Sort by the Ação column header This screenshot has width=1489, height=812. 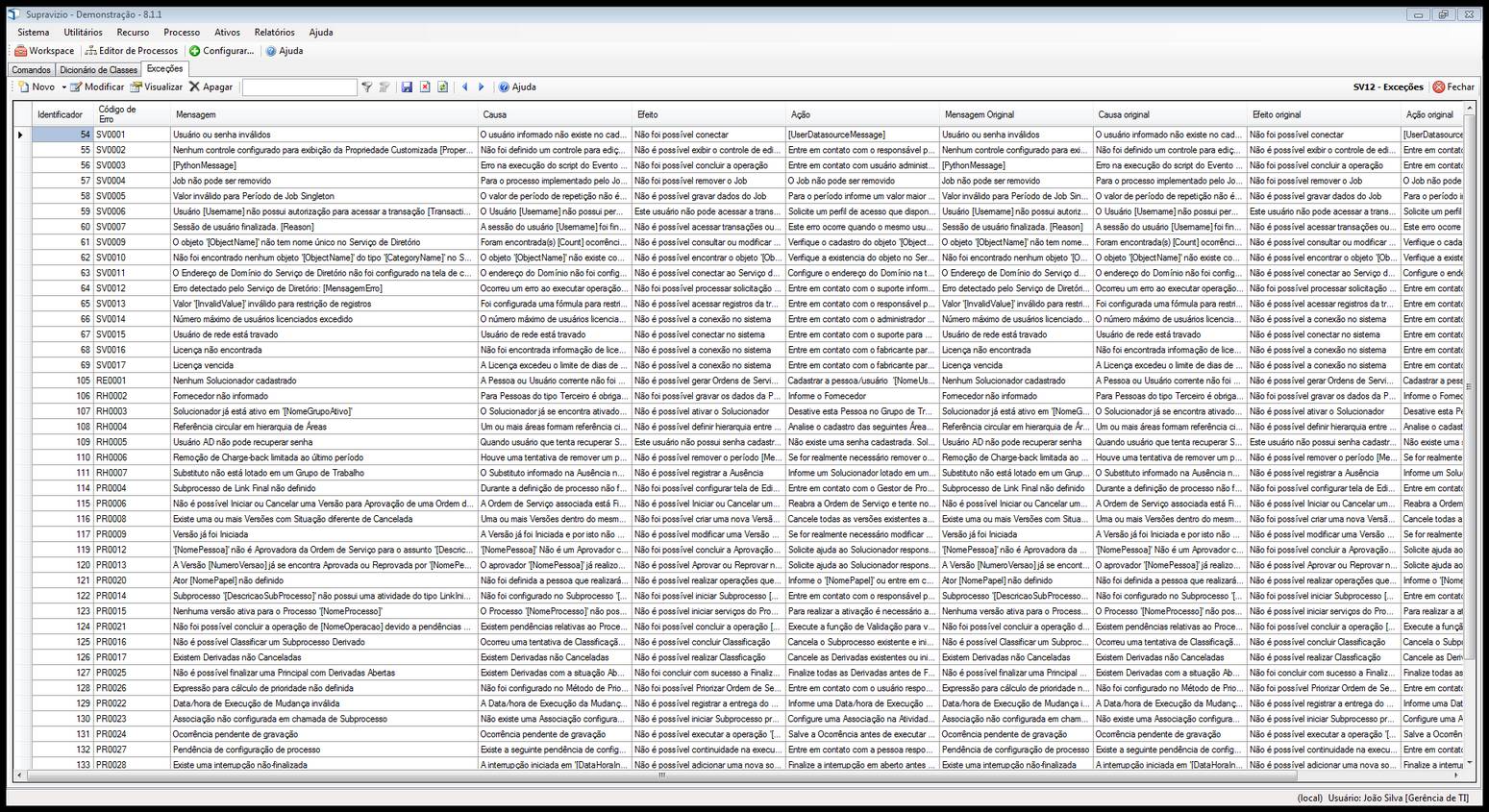coord(862,114)
